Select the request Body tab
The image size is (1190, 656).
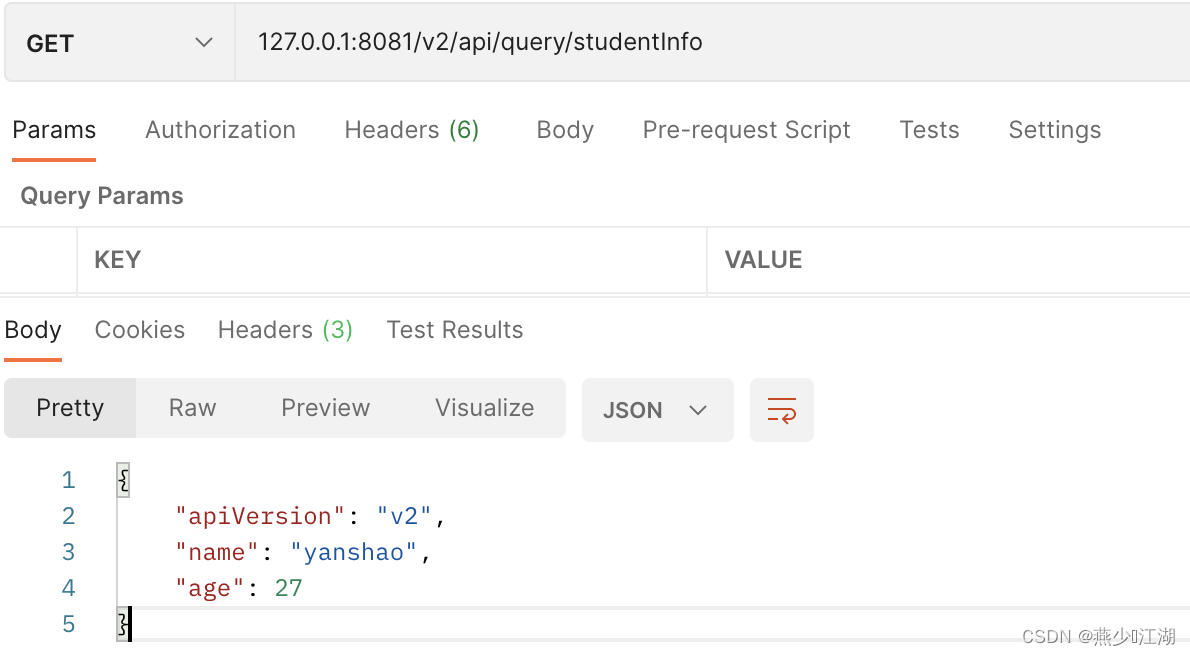(565, 130)
